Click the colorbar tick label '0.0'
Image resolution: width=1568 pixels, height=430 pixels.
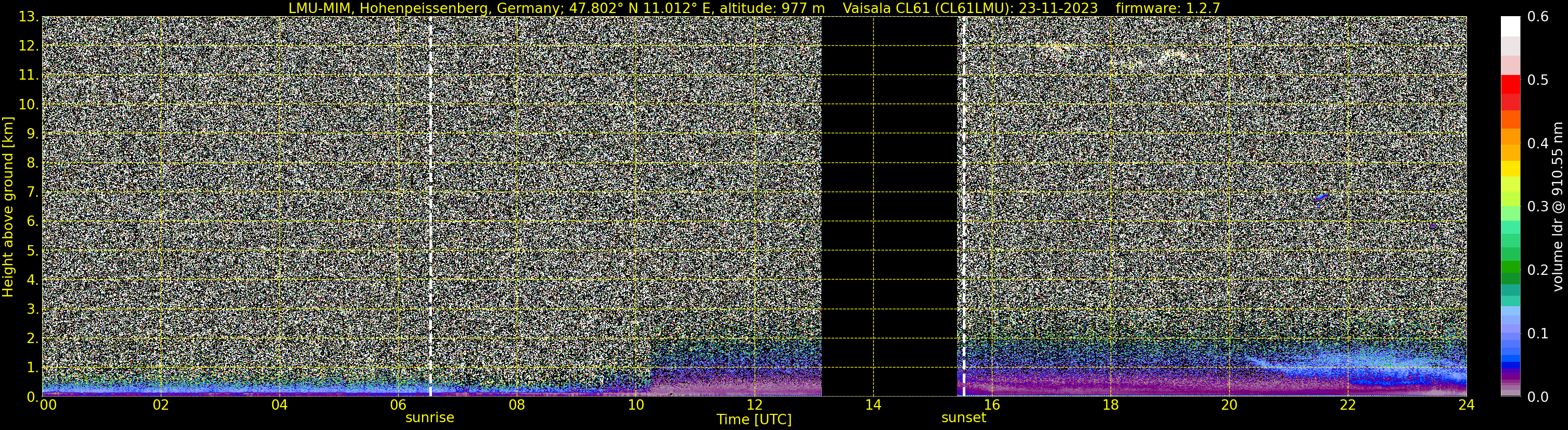click(x=1538, y=397)
